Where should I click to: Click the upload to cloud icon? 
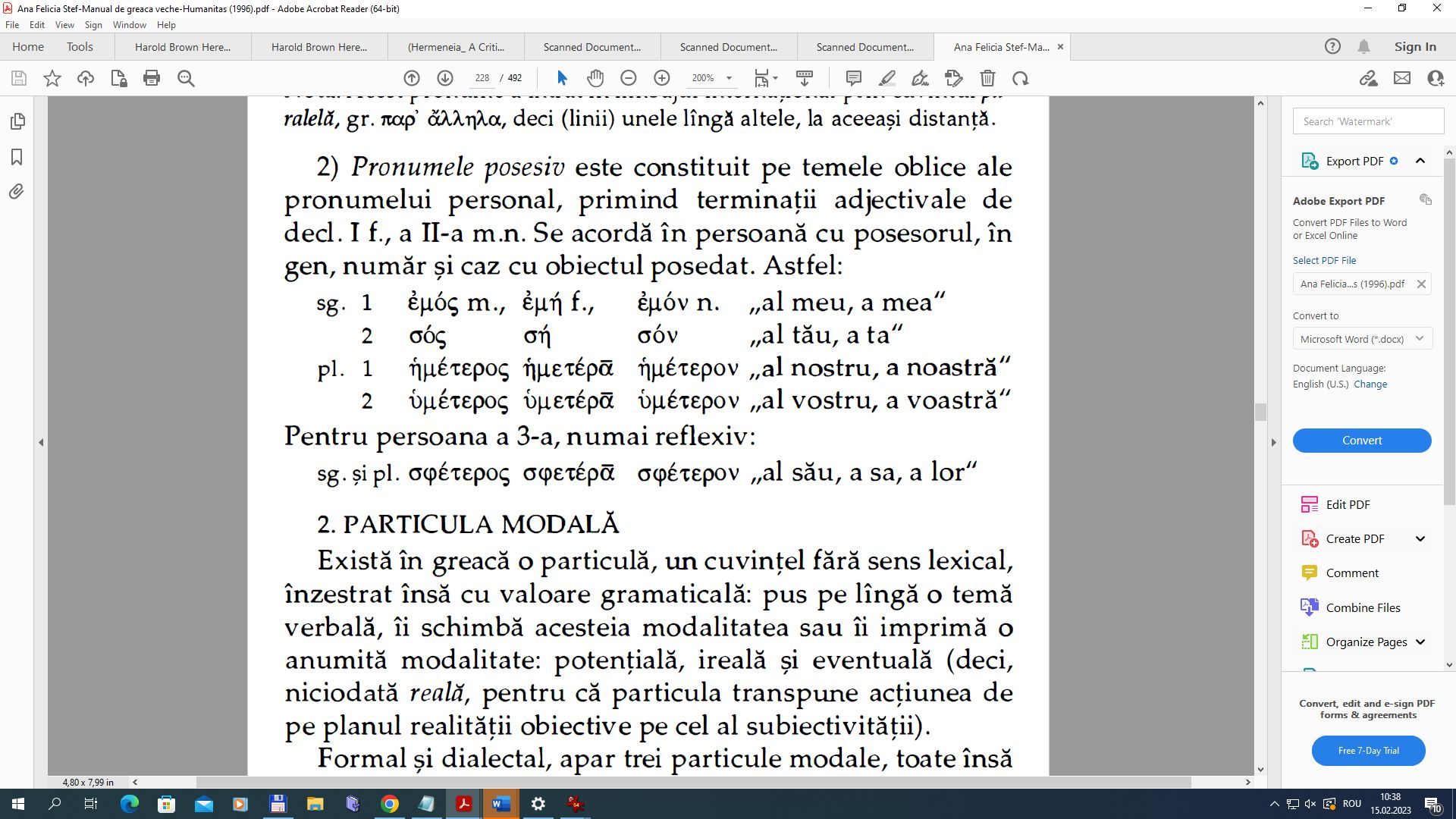(x=86, y=78)
